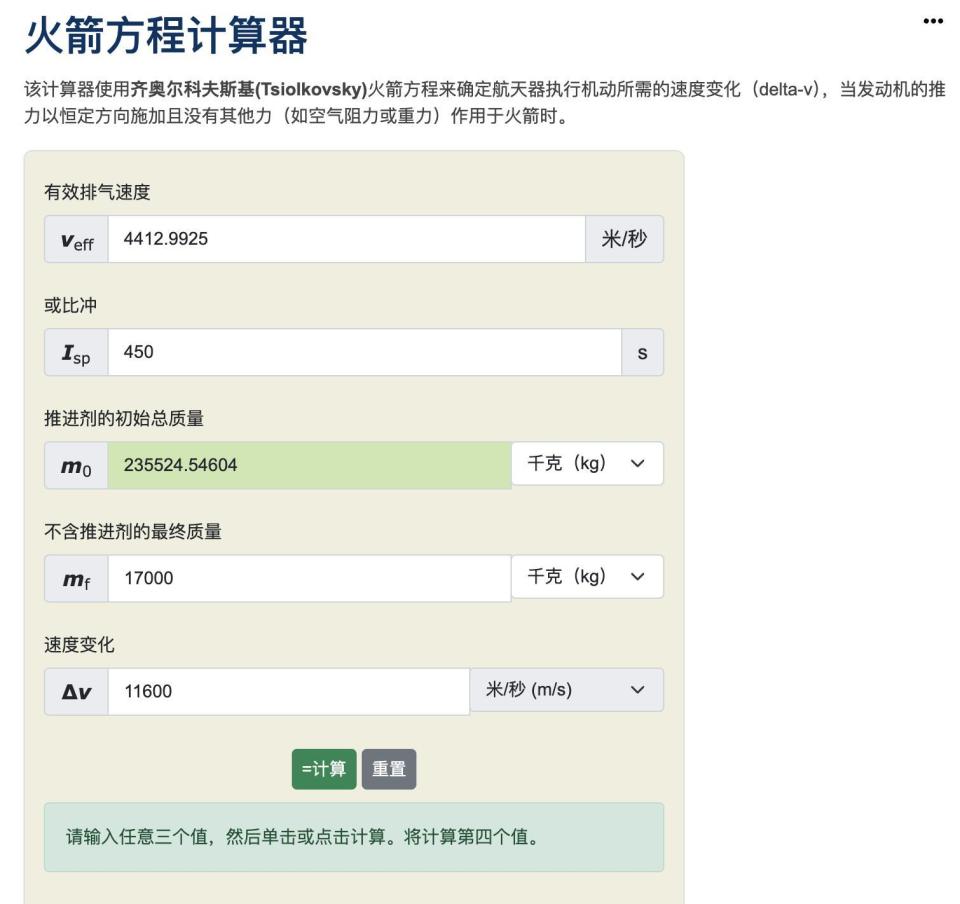This screenshot has width=960, height=904.
Task: Click the s unit label beside I_sp
Action: click(x=646, y=352)
